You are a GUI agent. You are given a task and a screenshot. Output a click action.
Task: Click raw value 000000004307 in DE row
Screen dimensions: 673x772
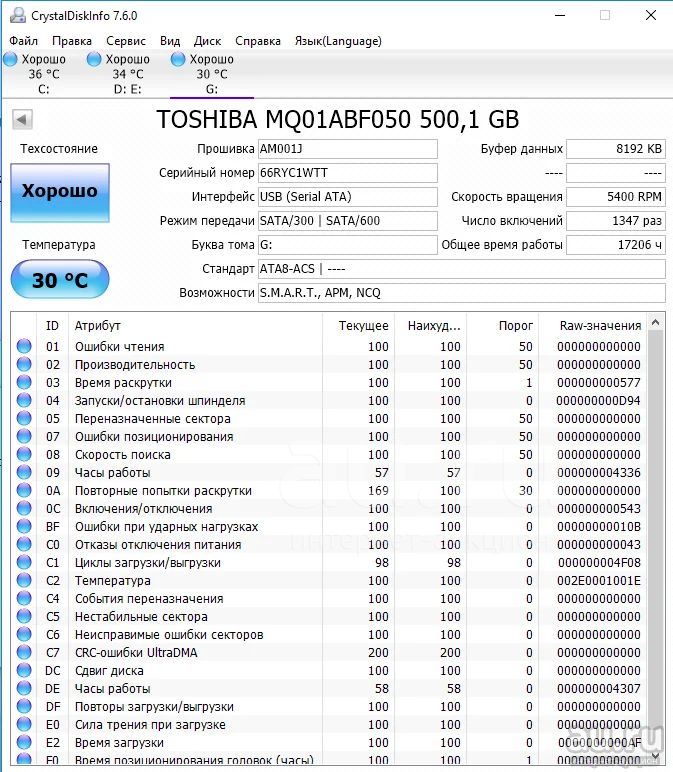click(x=599, y=688)
